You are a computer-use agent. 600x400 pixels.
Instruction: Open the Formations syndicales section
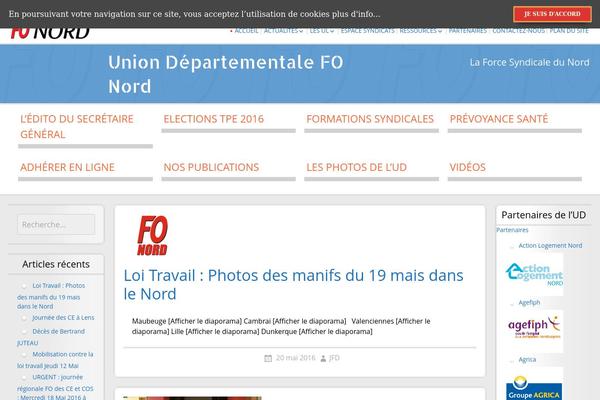370,119
